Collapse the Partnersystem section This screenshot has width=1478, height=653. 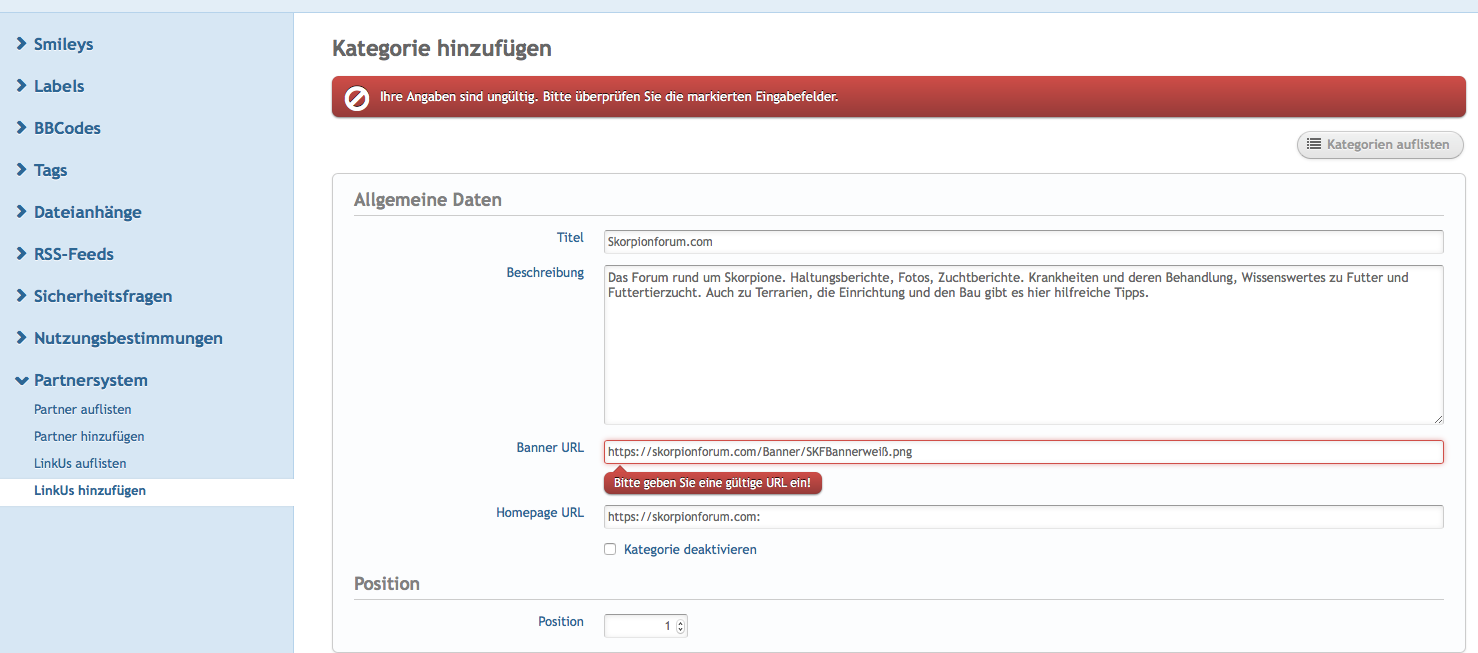pos(90,380)
